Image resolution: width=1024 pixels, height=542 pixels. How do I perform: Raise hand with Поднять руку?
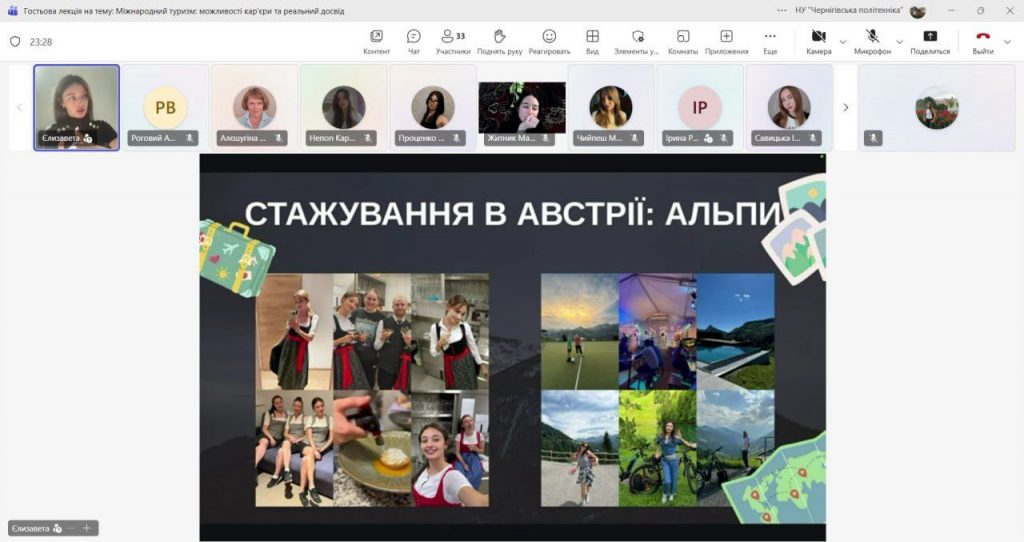[500, 41]
